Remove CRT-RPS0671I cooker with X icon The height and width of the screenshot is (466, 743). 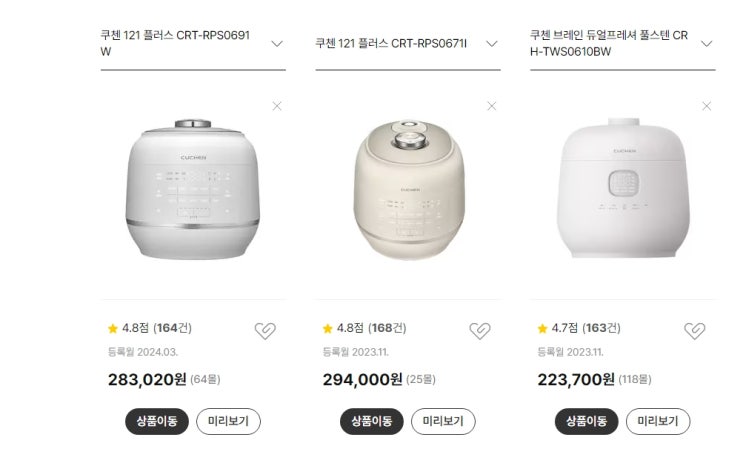click(x=492, y=106)
